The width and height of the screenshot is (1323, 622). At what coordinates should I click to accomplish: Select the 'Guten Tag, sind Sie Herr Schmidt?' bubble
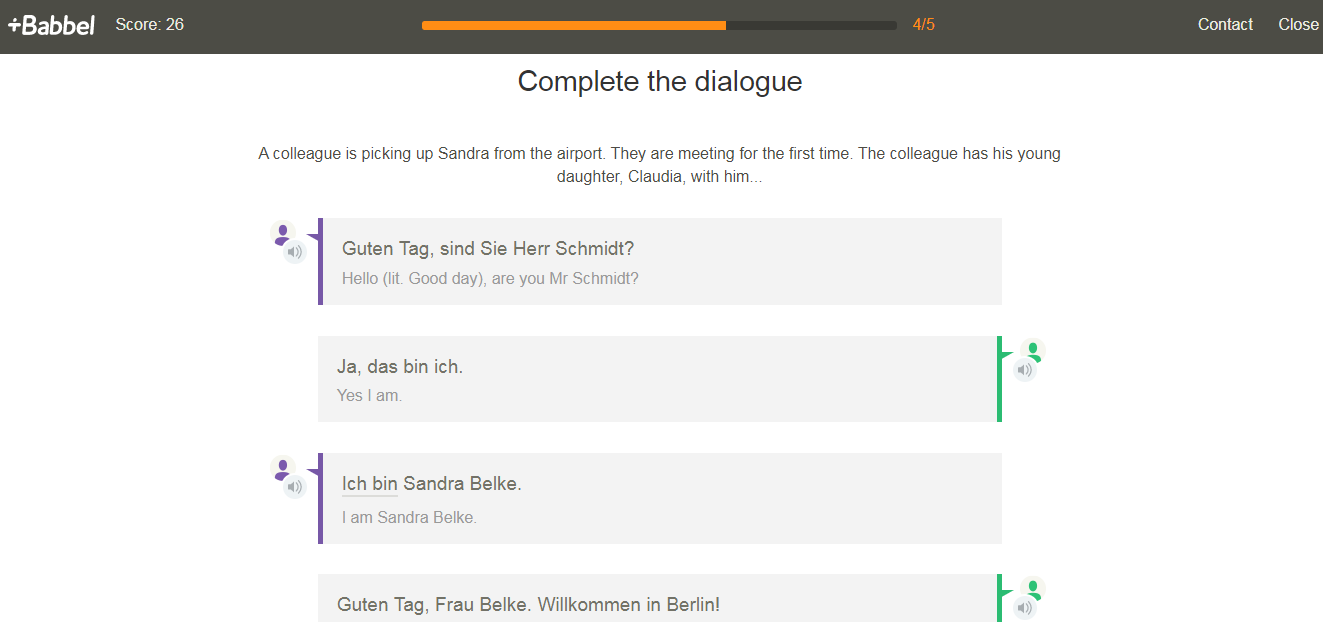660,261
